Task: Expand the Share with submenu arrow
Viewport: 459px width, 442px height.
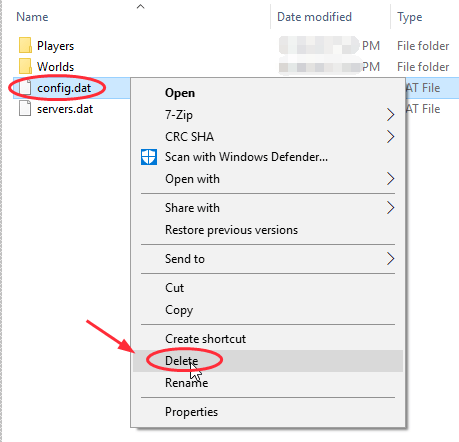Action: (390, 208)
